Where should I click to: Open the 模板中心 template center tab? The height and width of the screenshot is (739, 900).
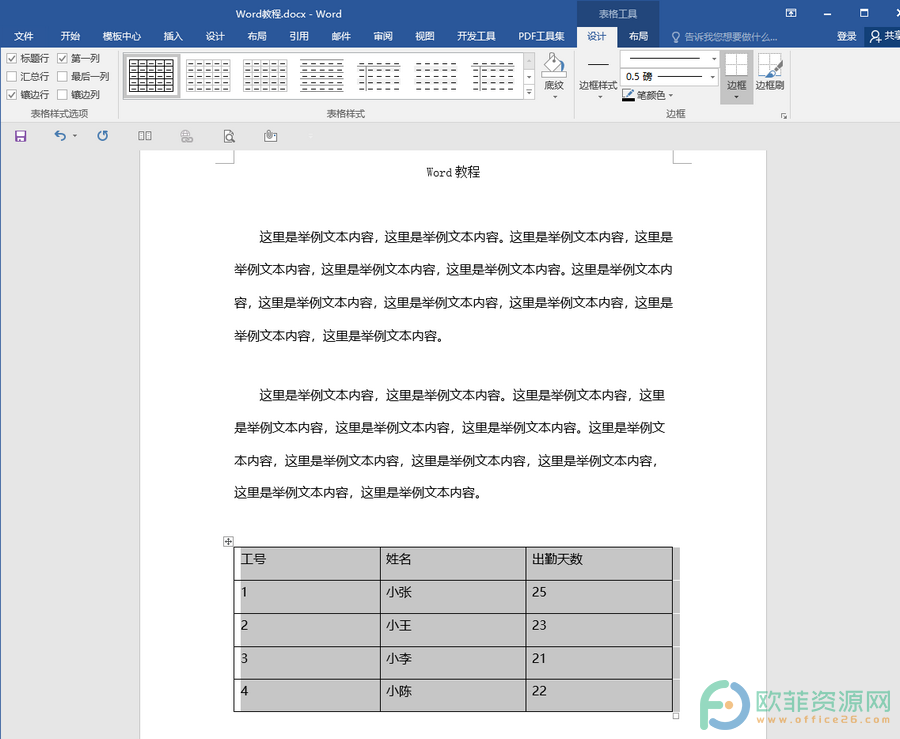pos(122,36)
